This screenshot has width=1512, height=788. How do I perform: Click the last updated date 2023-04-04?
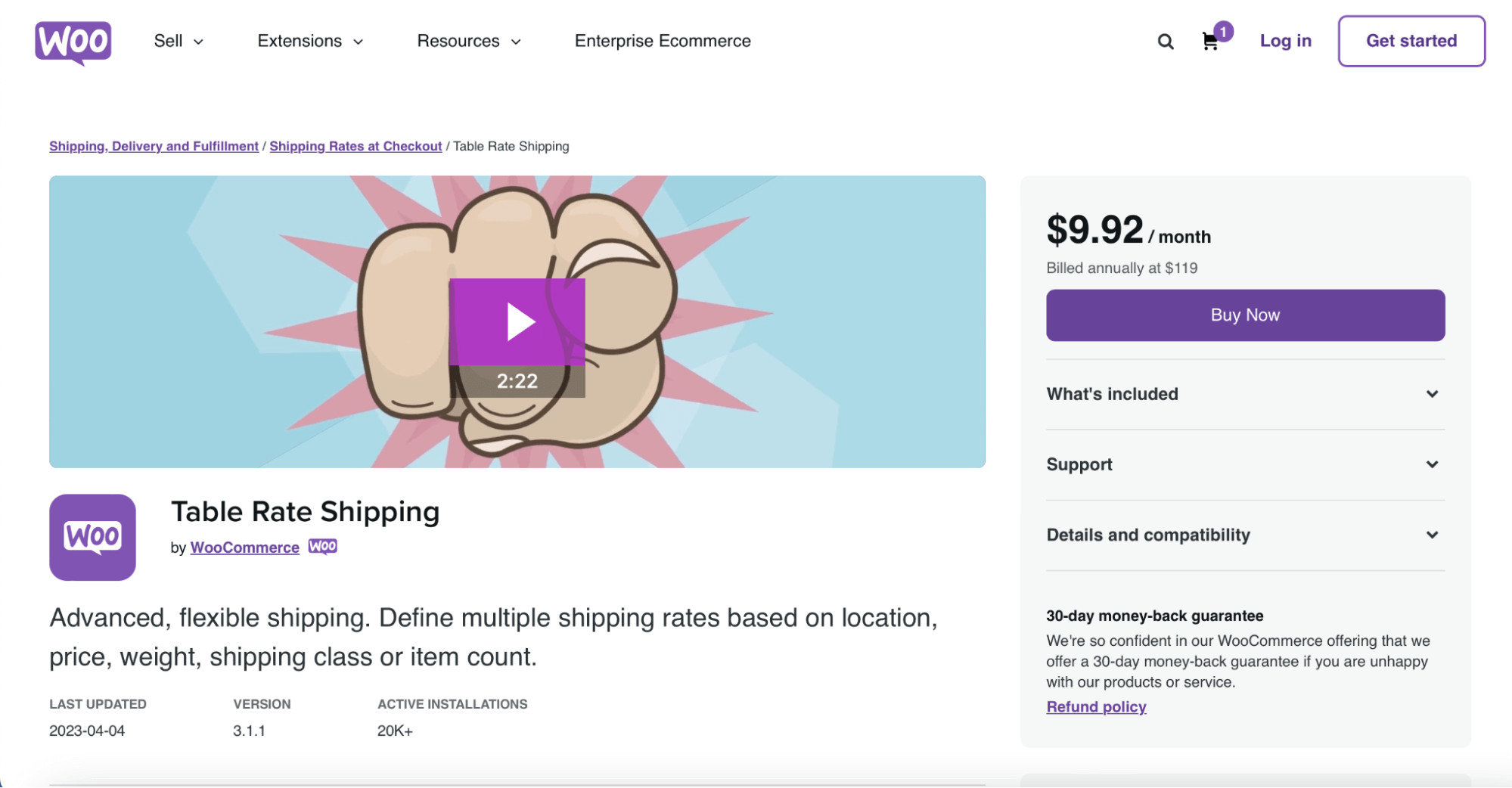coord(87,731)
